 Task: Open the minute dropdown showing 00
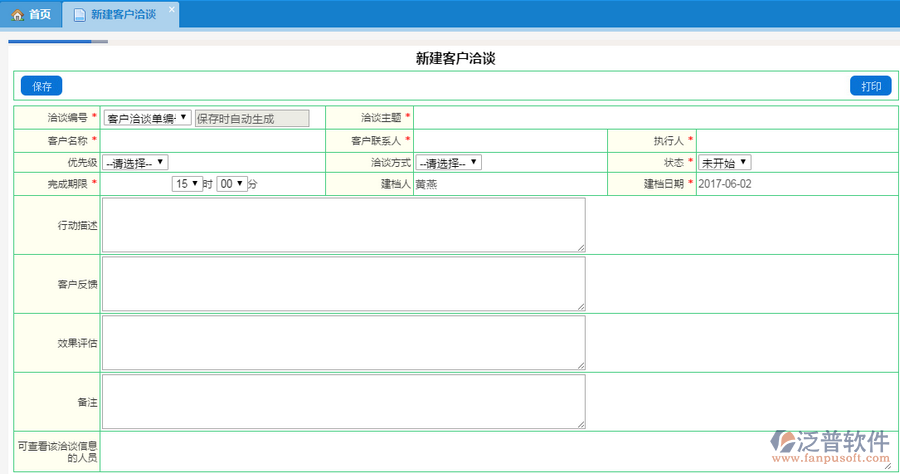[x=232, y=184]
